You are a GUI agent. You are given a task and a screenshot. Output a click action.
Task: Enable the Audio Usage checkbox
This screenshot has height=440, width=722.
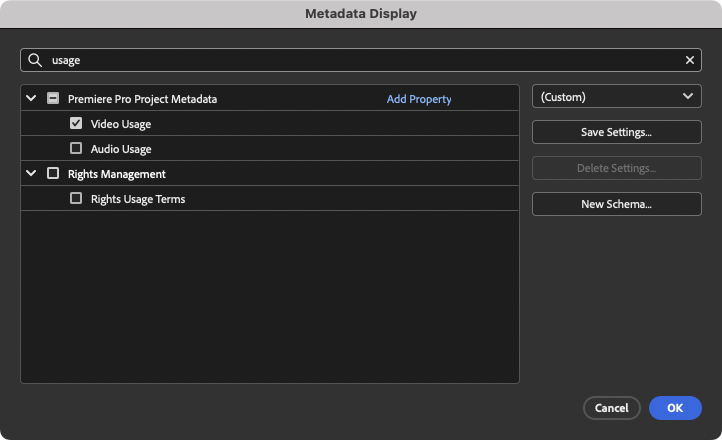76,148
